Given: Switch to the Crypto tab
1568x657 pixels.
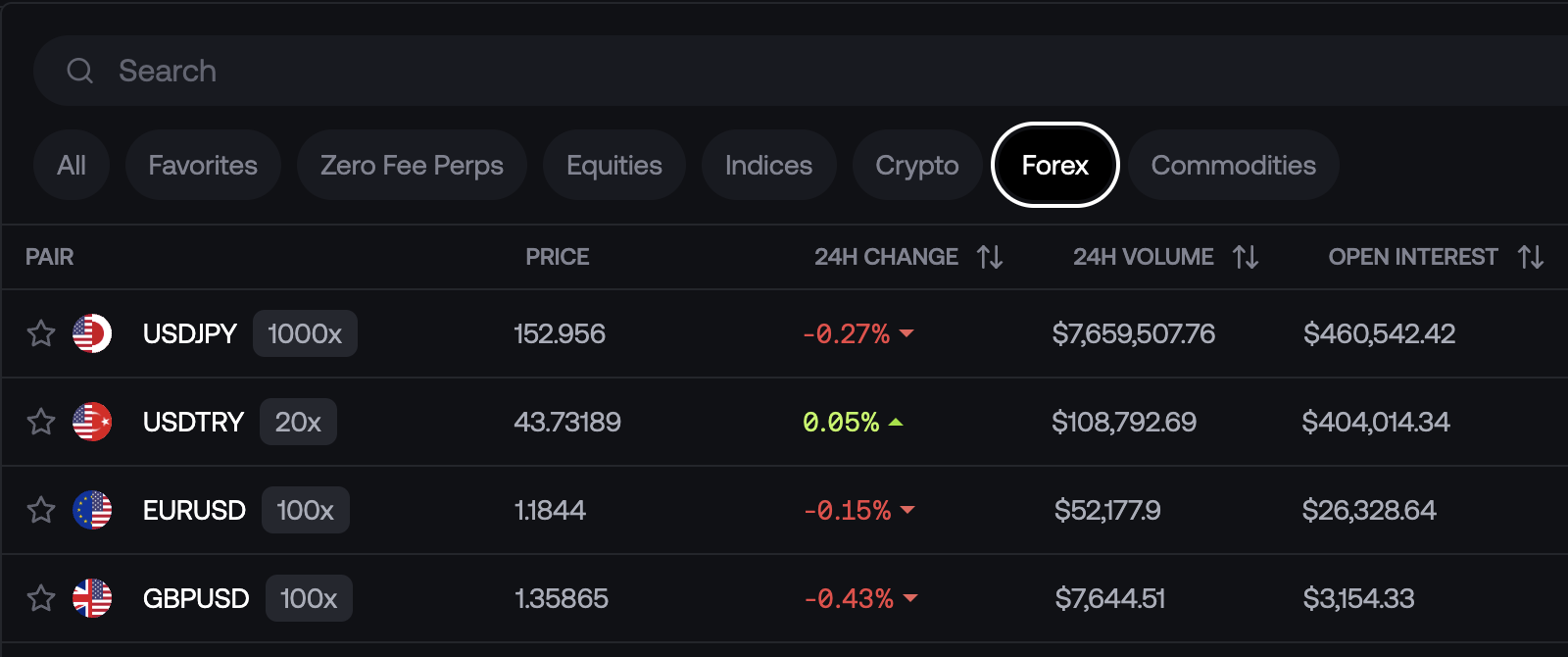Looking at the screenshot, I should point(916,165).
